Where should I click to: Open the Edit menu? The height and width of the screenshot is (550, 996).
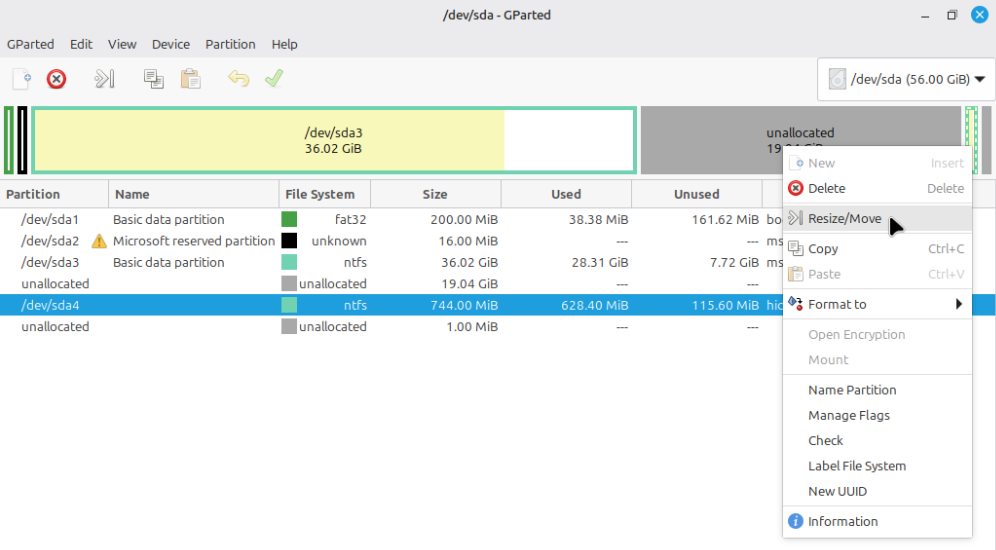pyautogui.click(x=81, y=44)
